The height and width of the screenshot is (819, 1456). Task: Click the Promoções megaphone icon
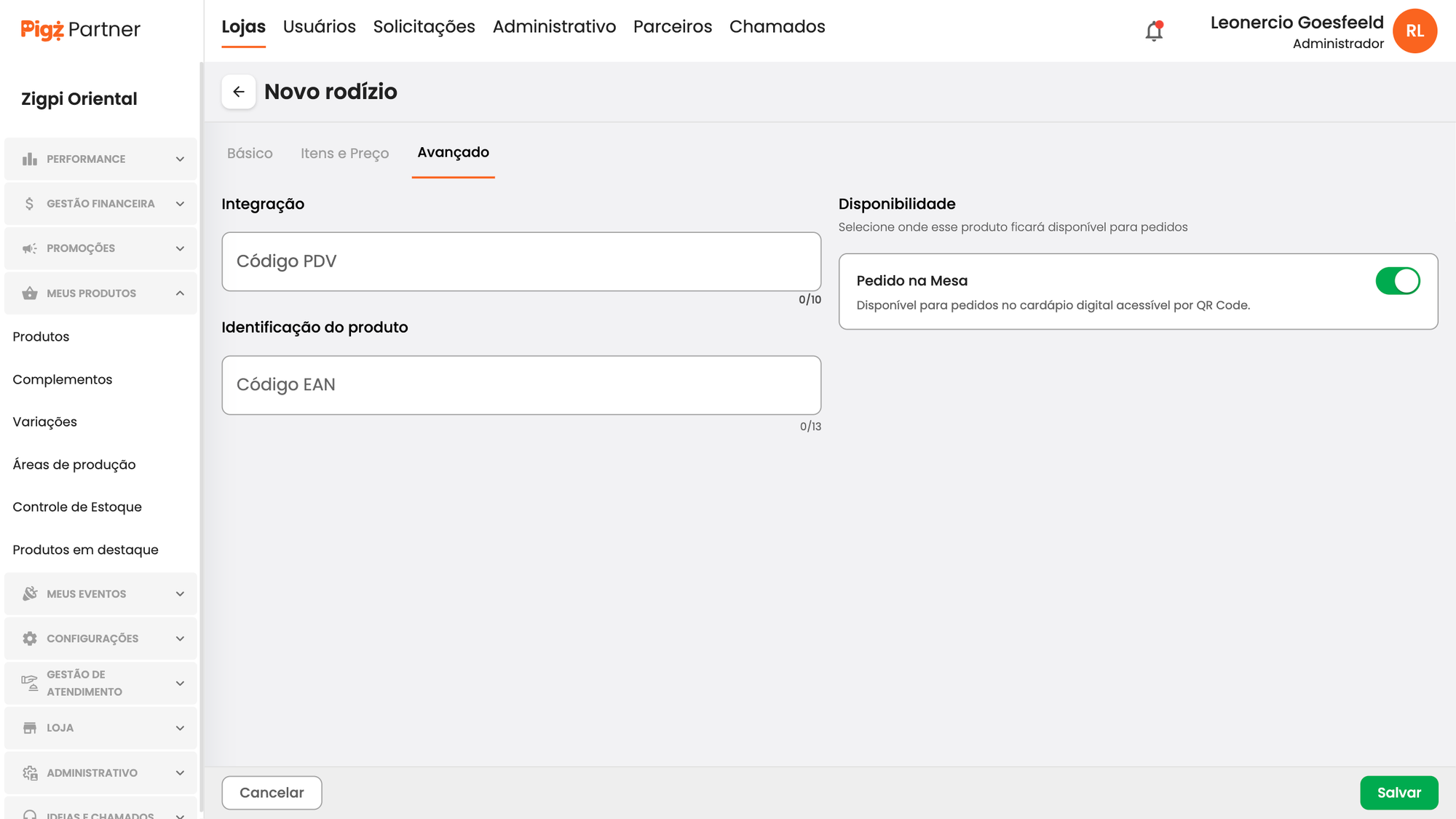(30, 248)
